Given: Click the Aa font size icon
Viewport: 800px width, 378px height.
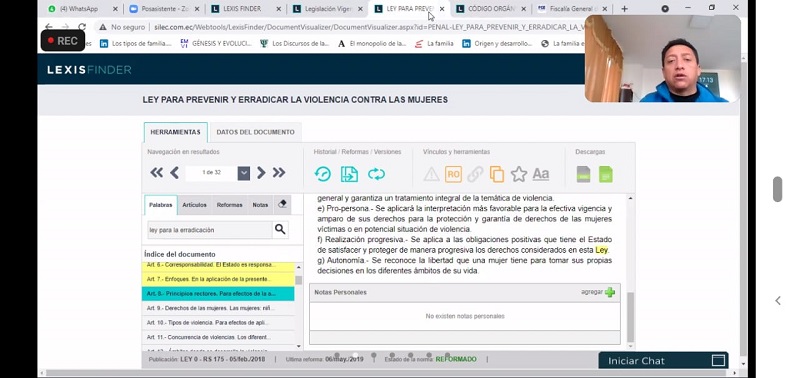Looking at the screenshot, I should tap(541, 174).
